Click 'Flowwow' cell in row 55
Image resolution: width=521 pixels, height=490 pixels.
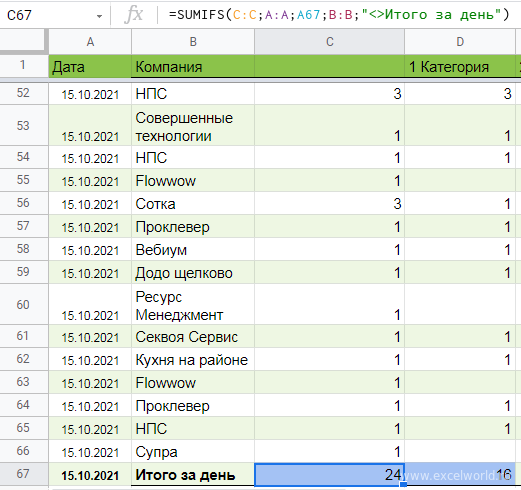[x=193, y=180]
